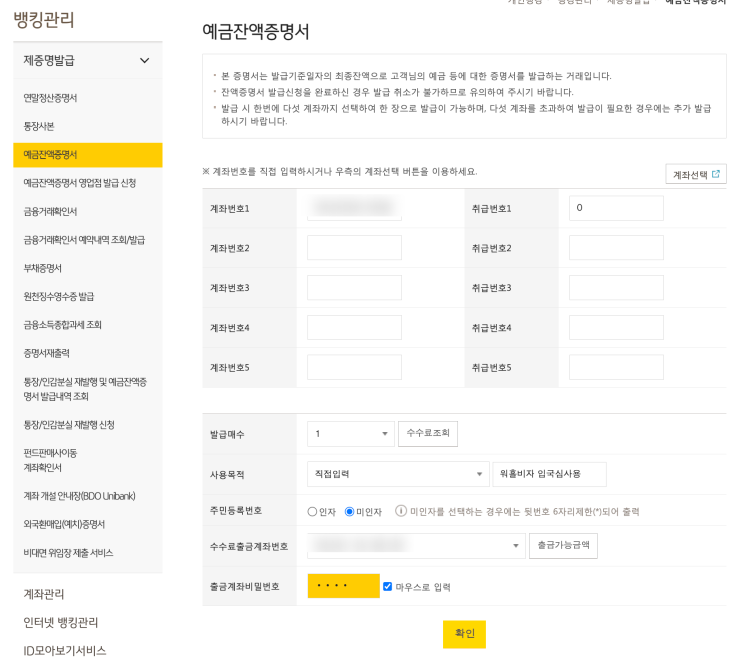Click the 뱅킹관리 sidebar heading
Screen dimensions: 743x665
(x=44, y=20)
